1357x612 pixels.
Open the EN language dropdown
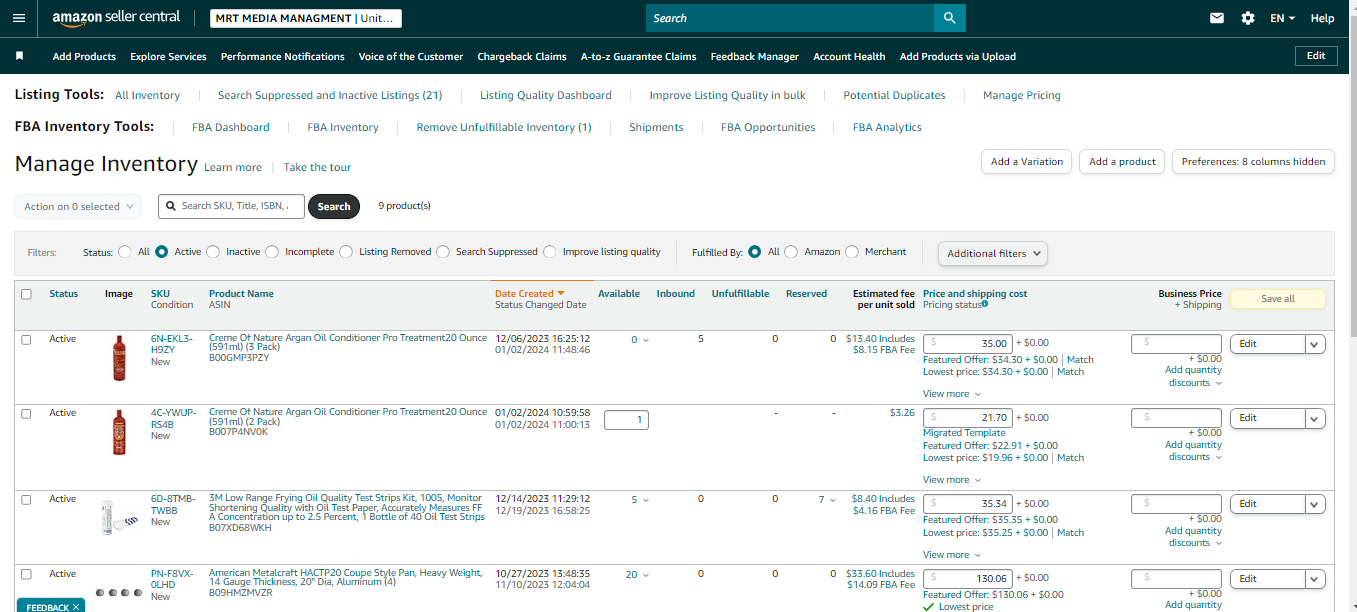point(1282,18)
